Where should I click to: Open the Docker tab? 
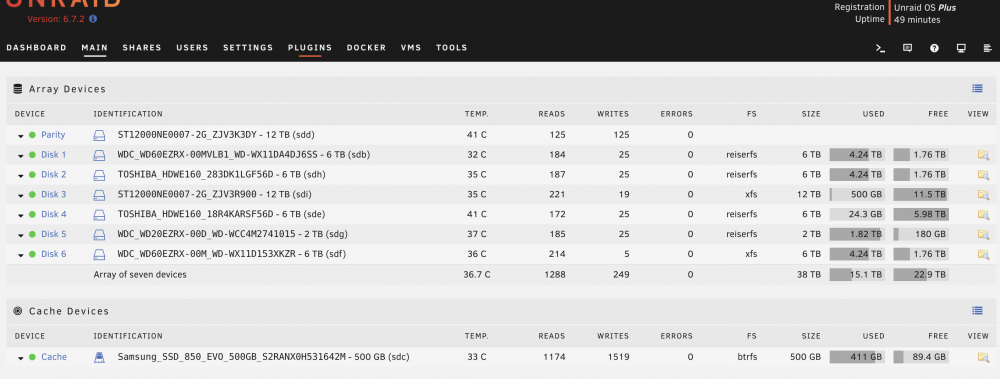pos(366,48)
